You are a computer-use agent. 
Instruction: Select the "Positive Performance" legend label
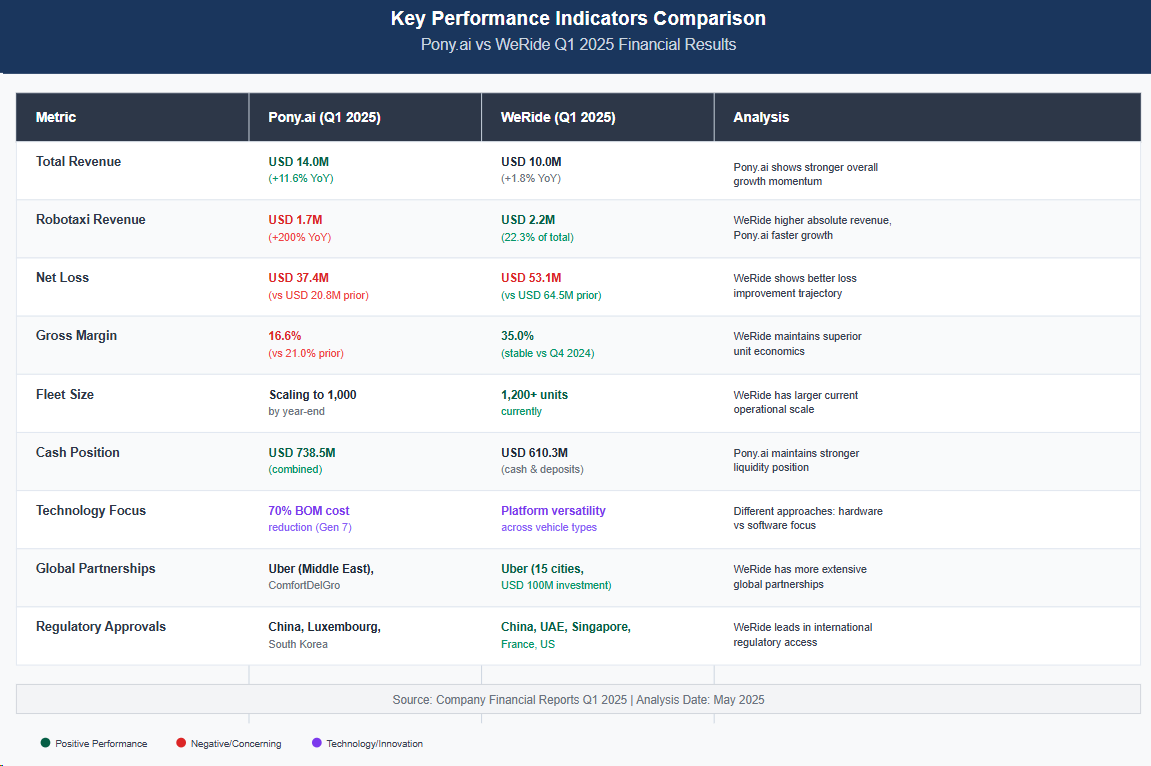click(x=101, y=743)
